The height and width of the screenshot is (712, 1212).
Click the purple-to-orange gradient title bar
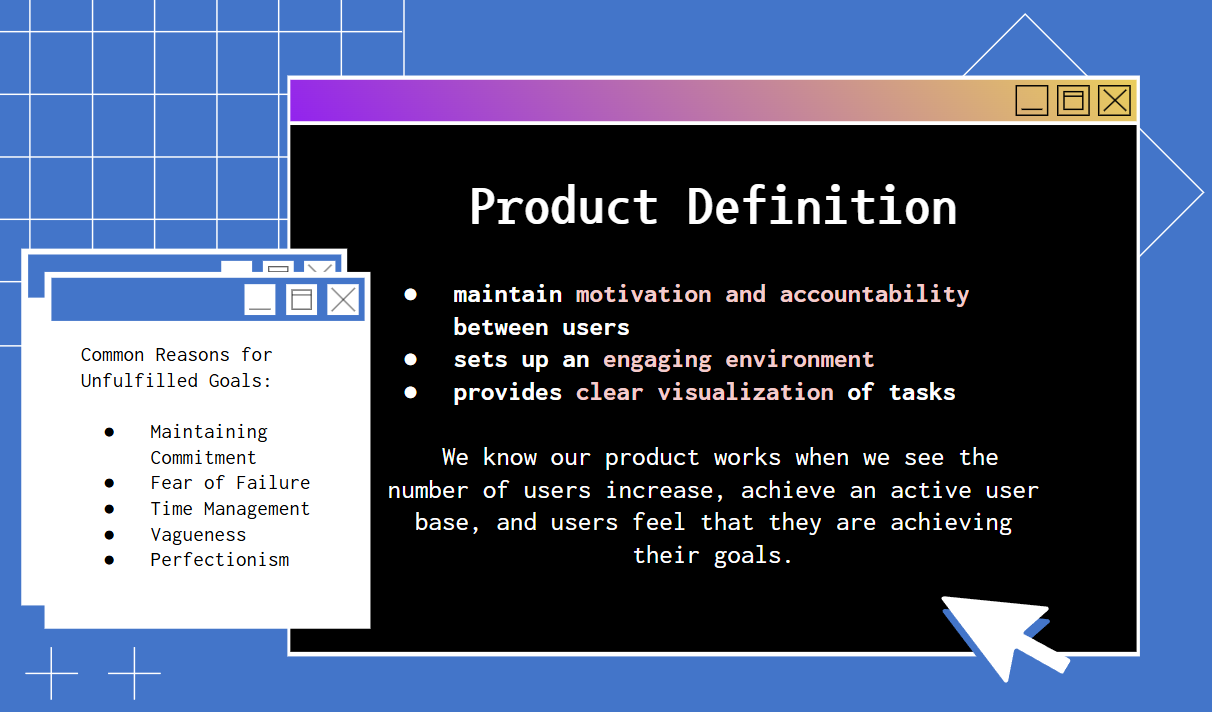[650, 100]
